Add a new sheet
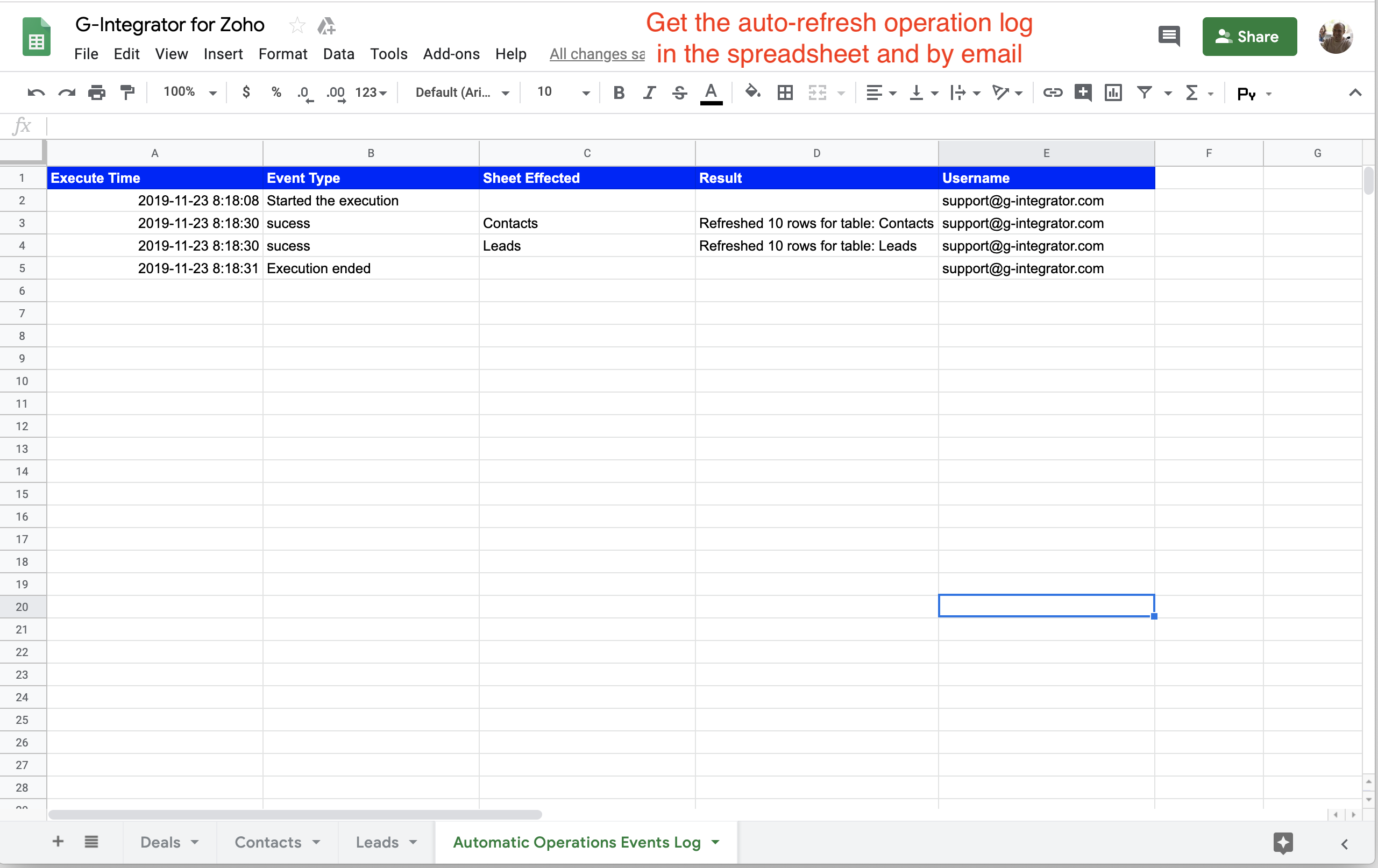The image size is (1378, 868). click(x=58, y=841)
